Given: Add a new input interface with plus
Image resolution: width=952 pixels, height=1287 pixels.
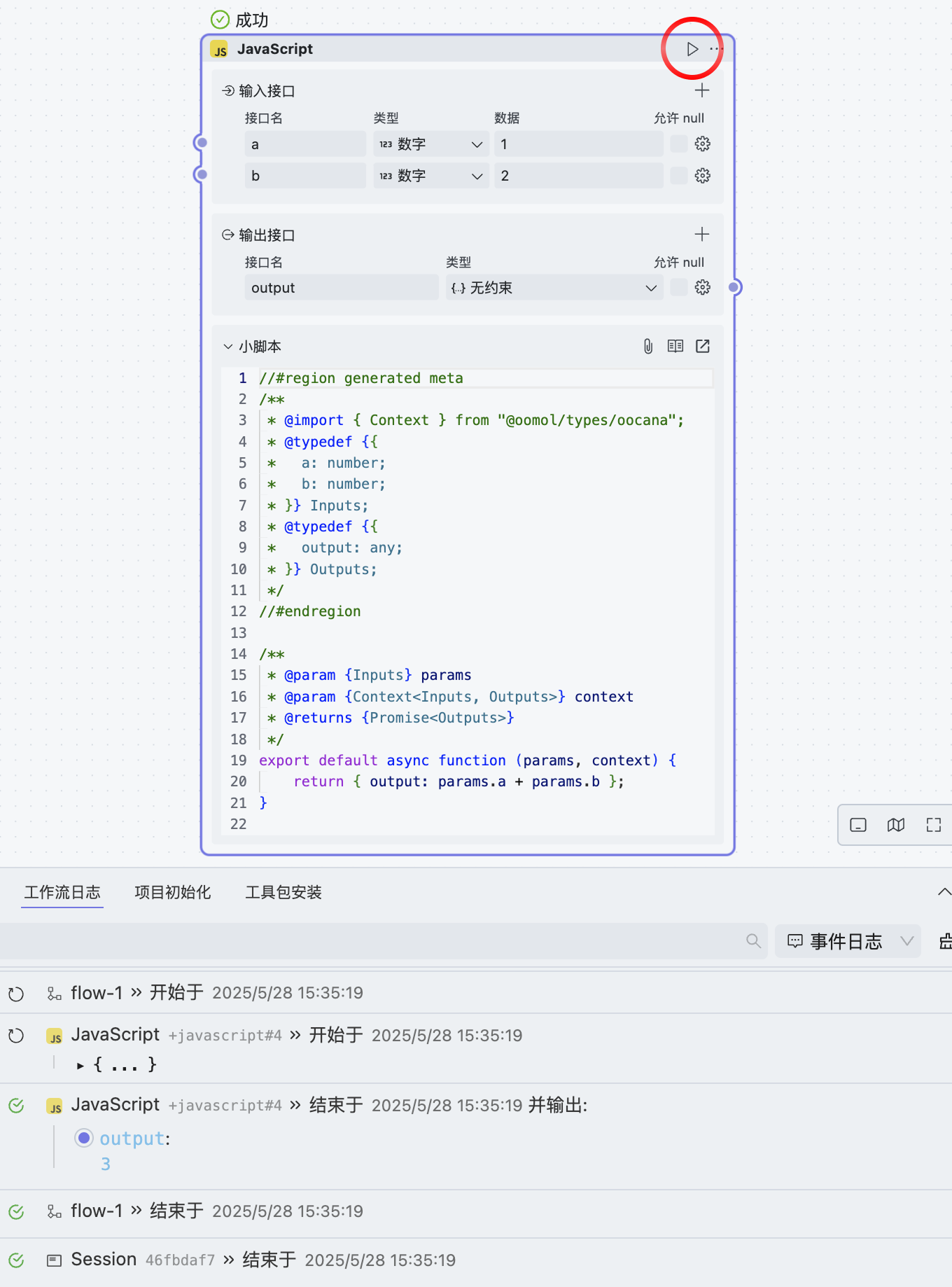Looking at the screenshot, I should pyautogui.click(x=701, y=90).
